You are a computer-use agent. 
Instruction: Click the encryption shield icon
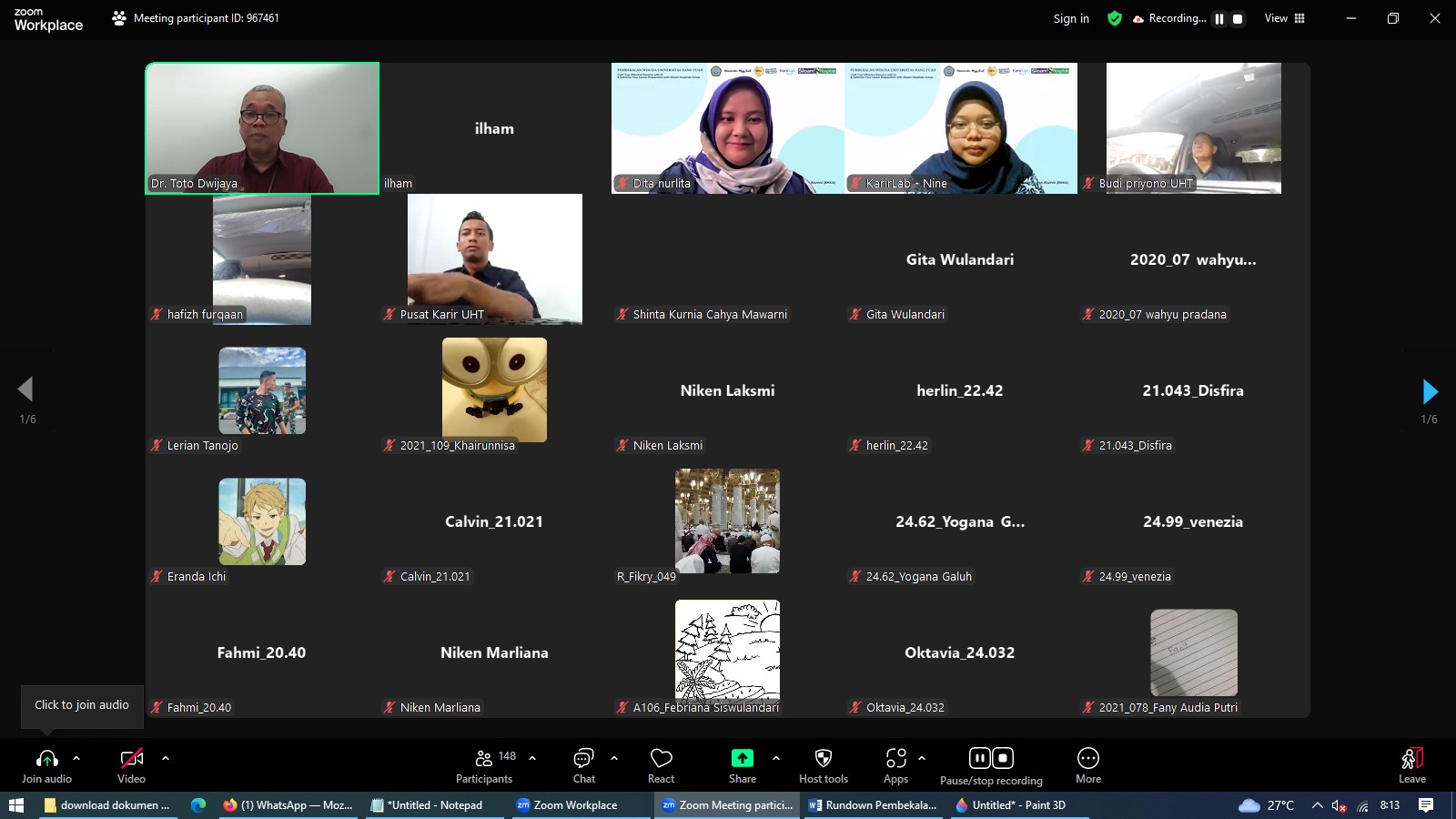pyautogui.click(x=1114, y=18)
